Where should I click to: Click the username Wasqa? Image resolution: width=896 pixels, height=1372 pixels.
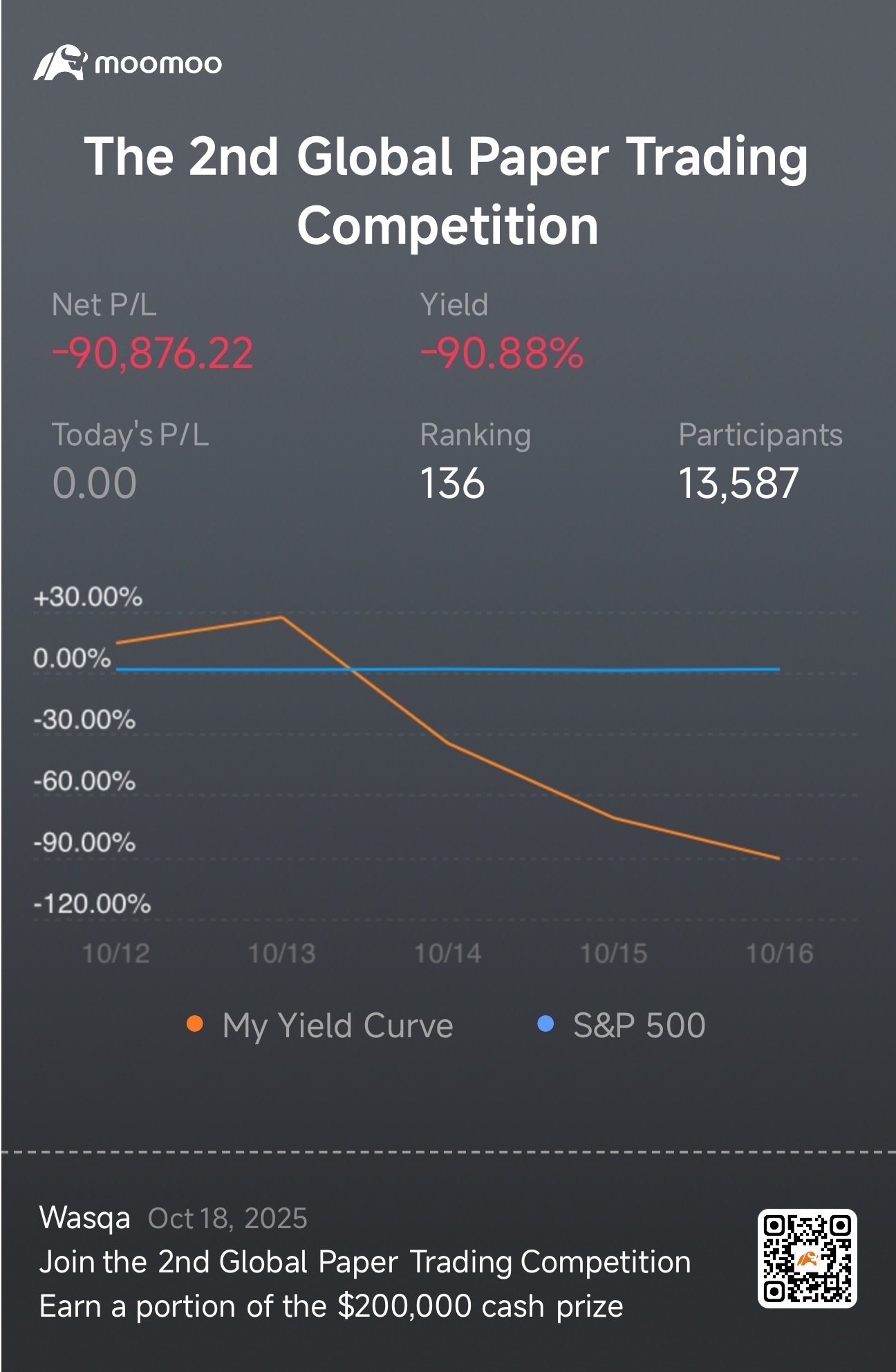click(85, 1218)
